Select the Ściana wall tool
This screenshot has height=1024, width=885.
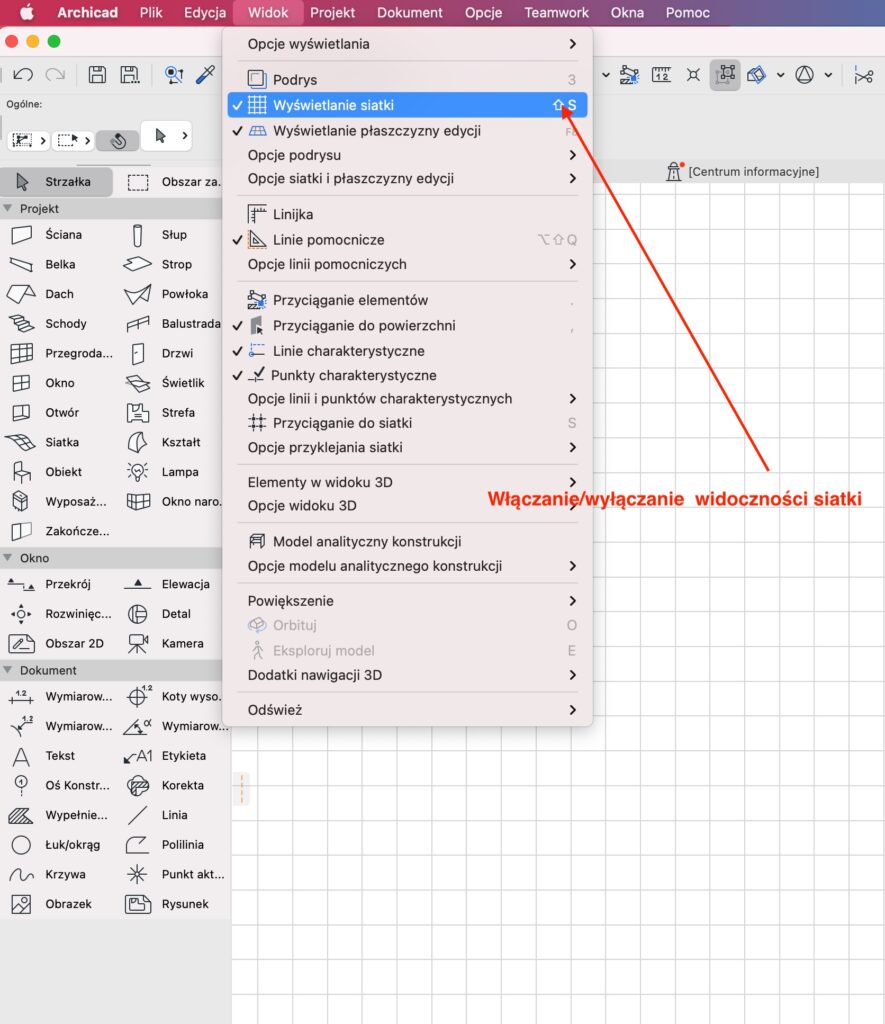pyautogui.click(x=47, y=234)
